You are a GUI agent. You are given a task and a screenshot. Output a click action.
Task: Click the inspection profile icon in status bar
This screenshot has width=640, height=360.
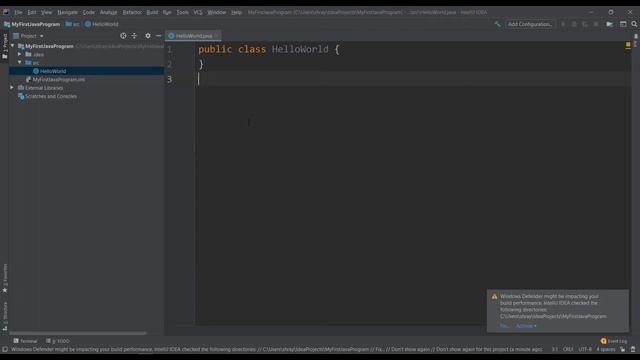(633, 349)
